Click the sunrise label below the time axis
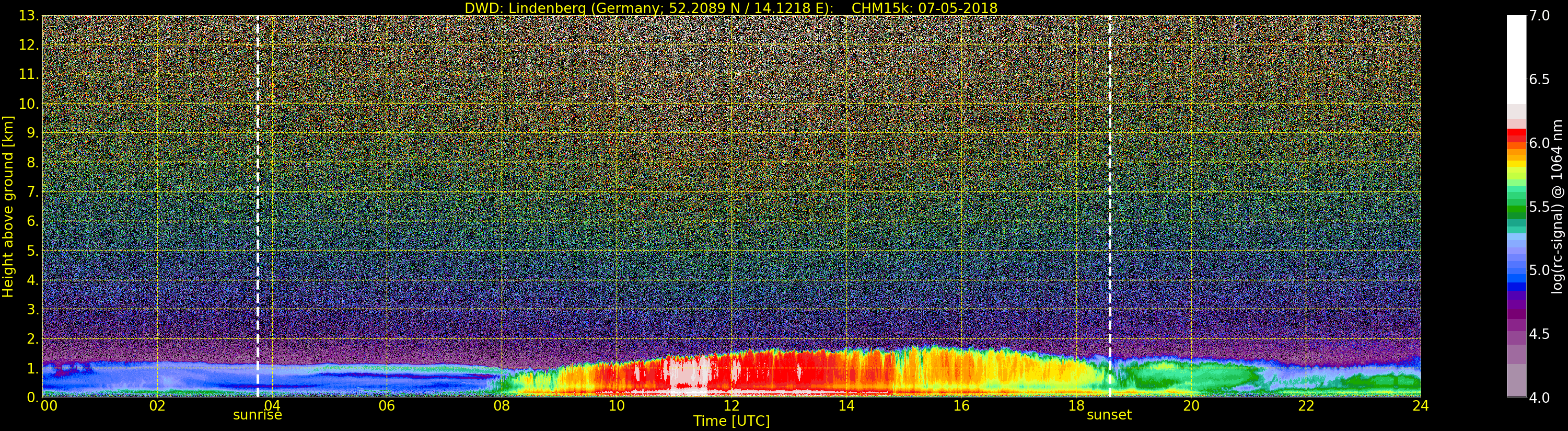Screen dimensions: 1568x431 [258, 416]
